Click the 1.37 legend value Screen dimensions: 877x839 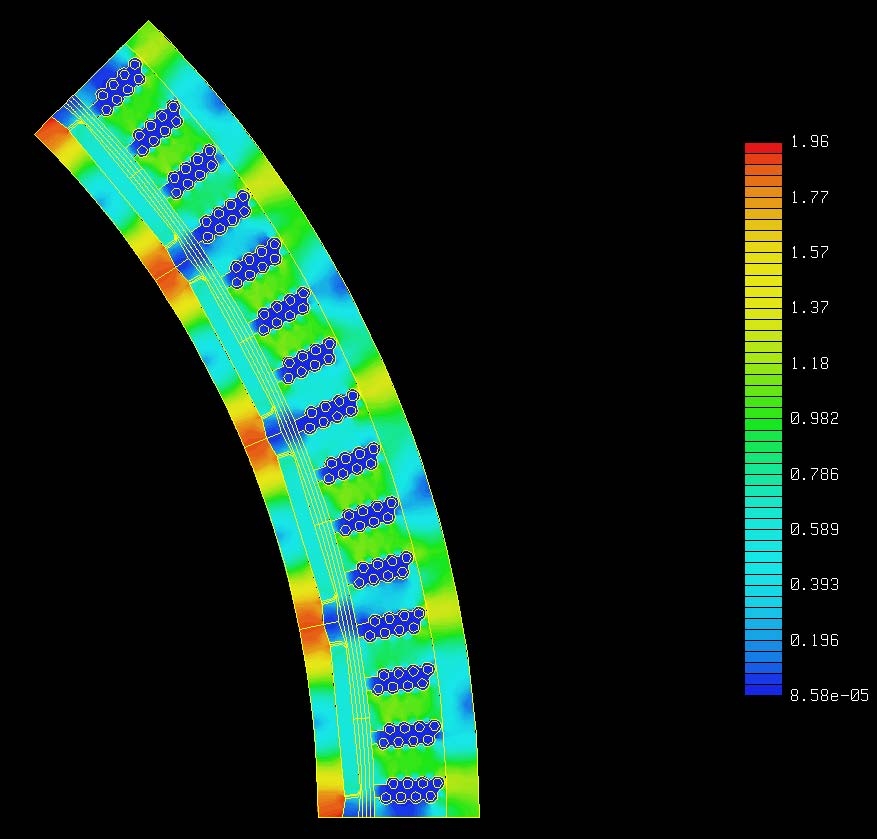pos(809,308)
